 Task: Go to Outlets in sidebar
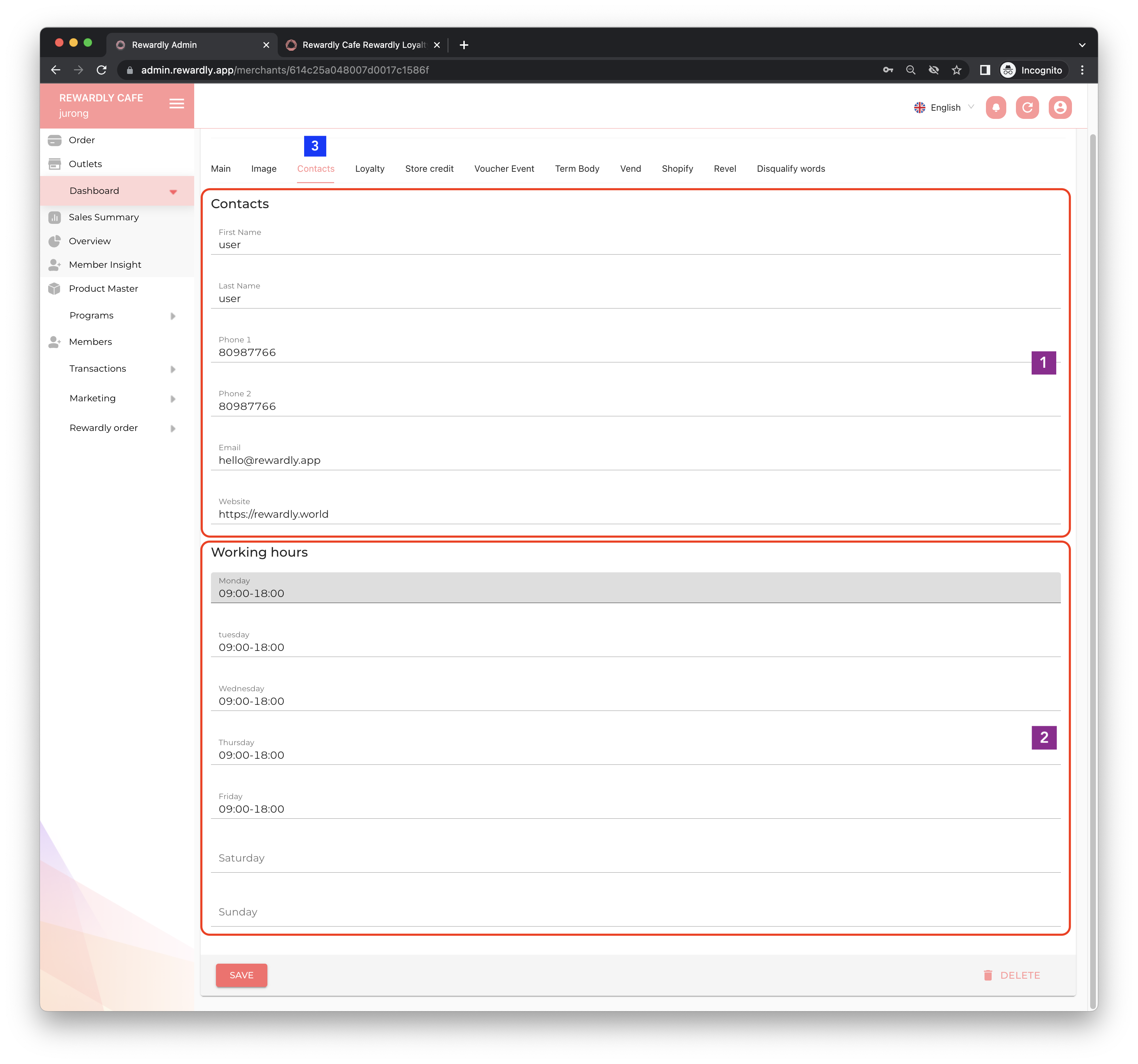click(x=117, y=164)
